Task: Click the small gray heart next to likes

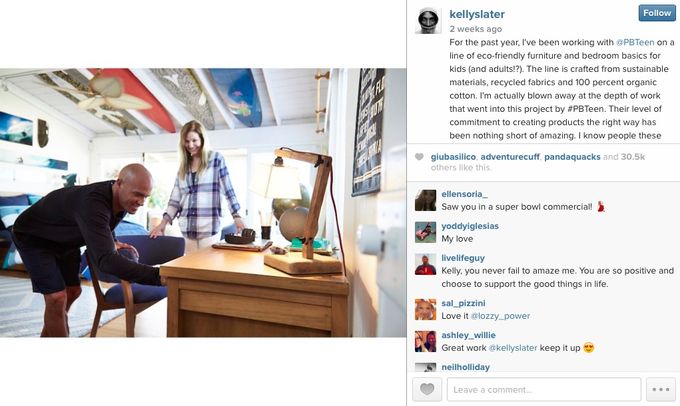Action: click(x=419, y=157)
